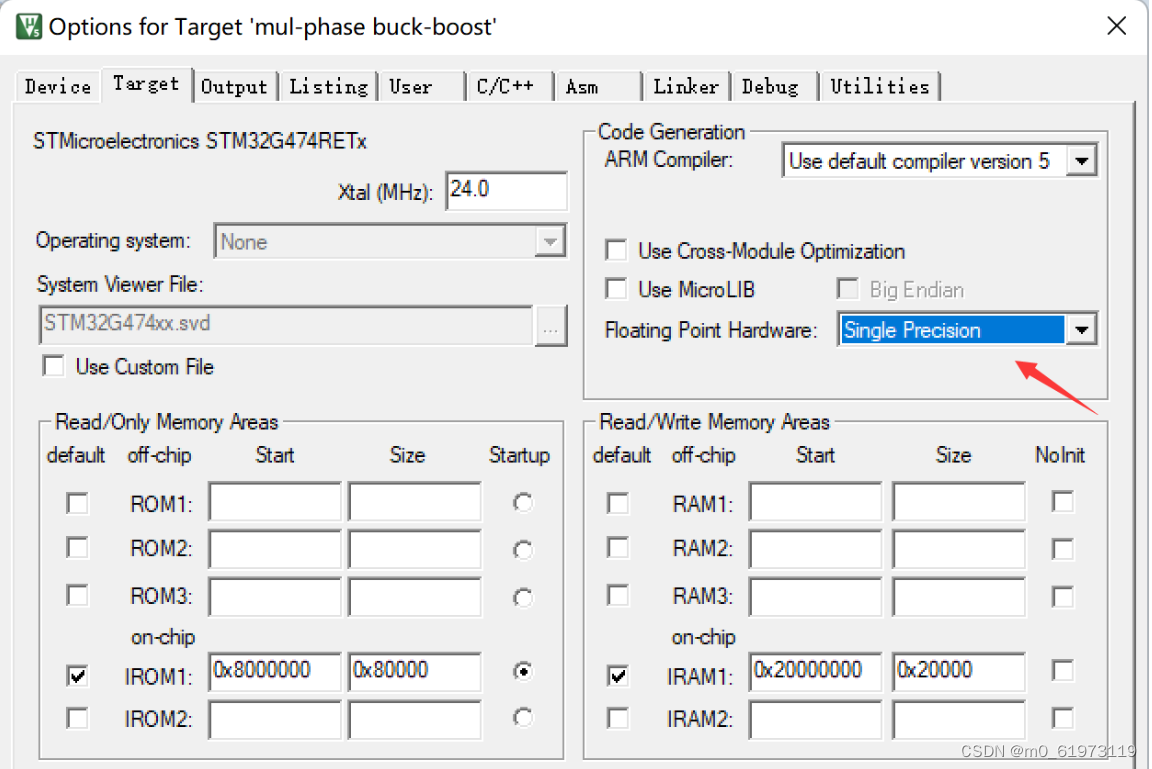This screenshot has height=769, width=1152.
Task: Enable NoInit for RAM2
Action: (x=1062, y=549)
